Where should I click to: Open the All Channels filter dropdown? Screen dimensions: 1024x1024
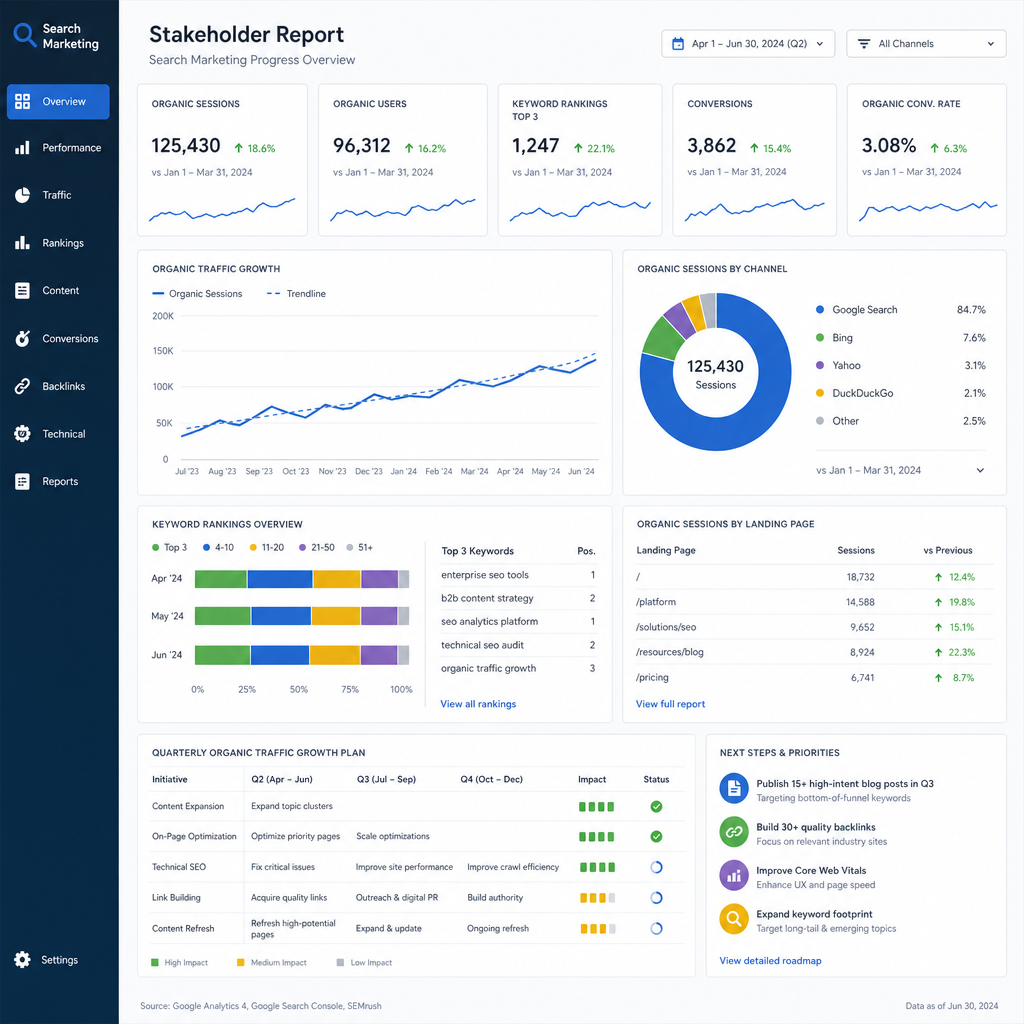(x=926, y=44)
